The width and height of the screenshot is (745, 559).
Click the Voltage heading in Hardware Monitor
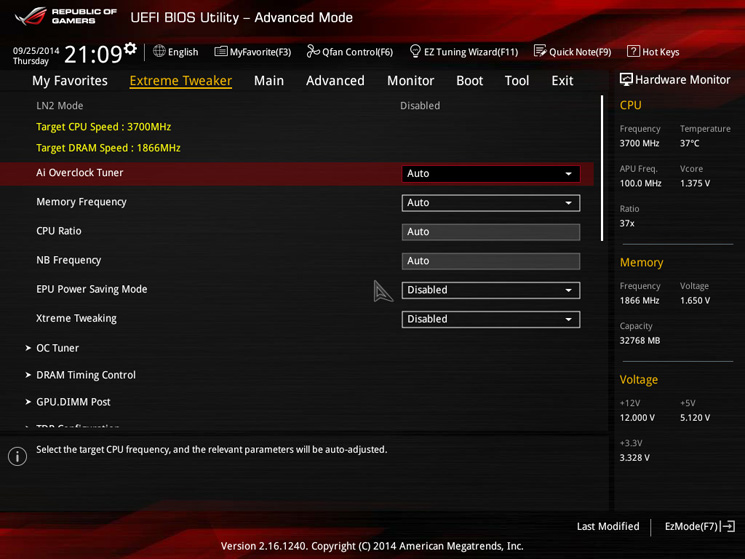click(x=639, y=380)
